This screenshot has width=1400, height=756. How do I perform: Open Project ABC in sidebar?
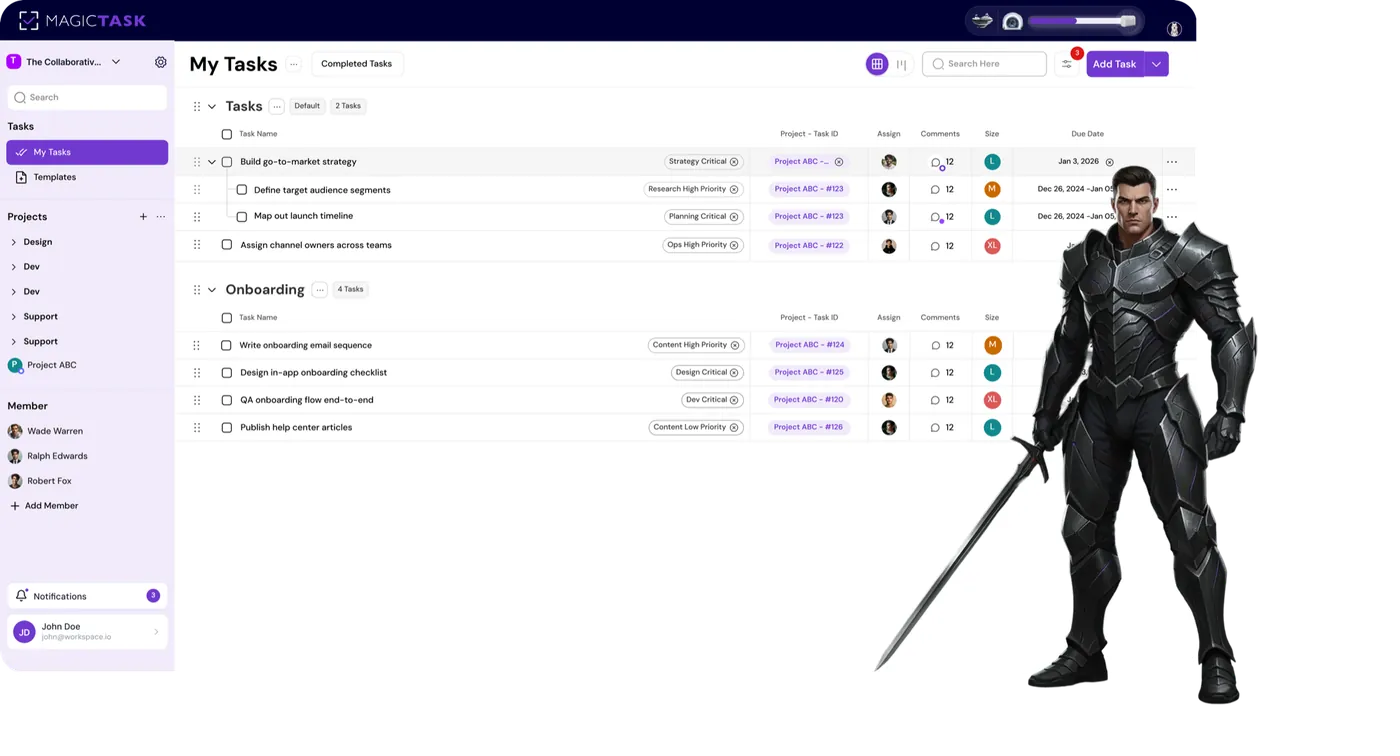52,365
